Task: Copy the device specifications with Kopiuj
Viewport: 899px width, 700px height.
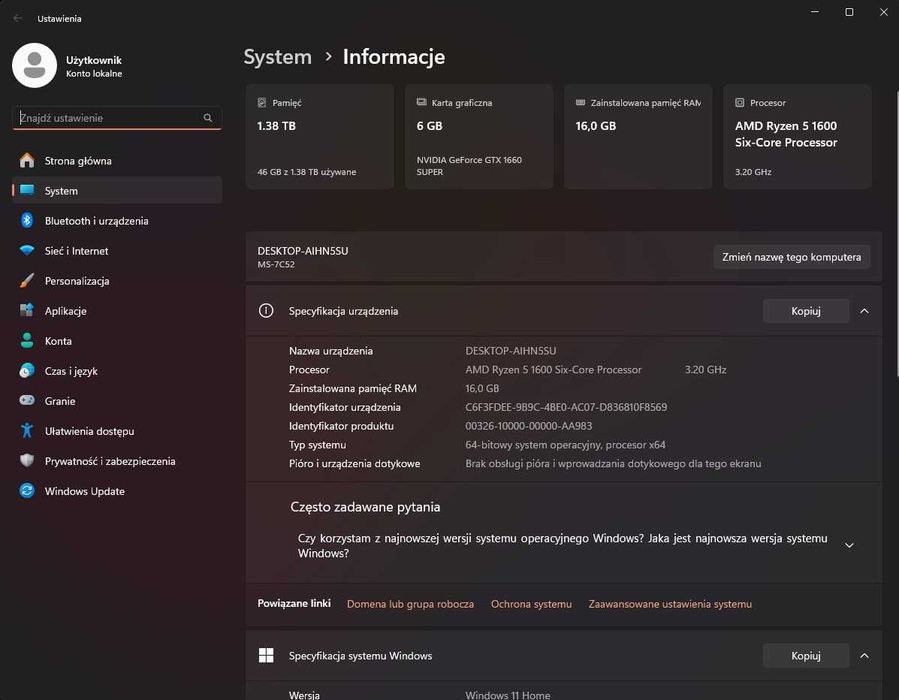Action: [x=806, y=311]
